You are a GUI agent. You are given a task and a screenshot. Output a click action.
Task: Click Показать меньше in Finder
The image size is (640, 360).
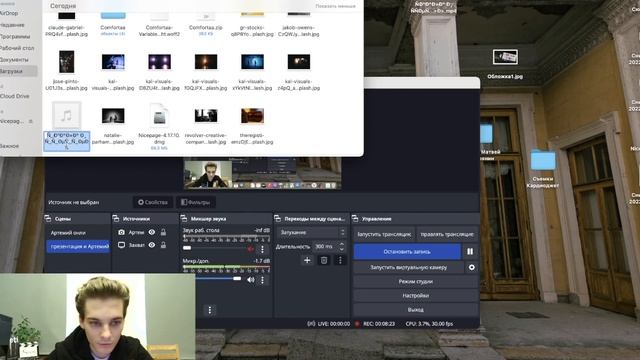(x=335, y=6)
